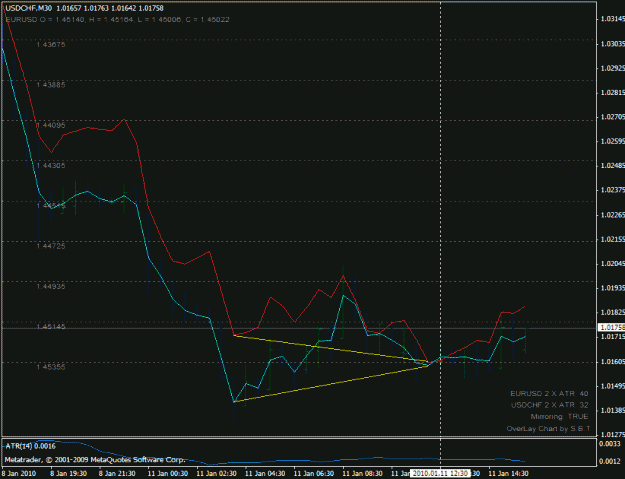
Task: Click the 11 Jan 06:30 time axis label
Action: click(314, 473)
